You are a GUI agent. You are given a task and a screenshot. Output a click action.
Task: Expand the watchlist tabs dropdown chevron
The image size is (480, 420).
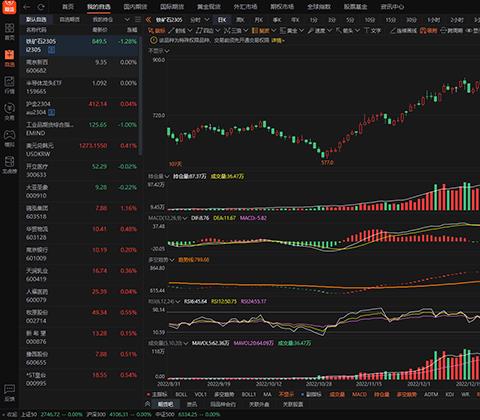127,20
